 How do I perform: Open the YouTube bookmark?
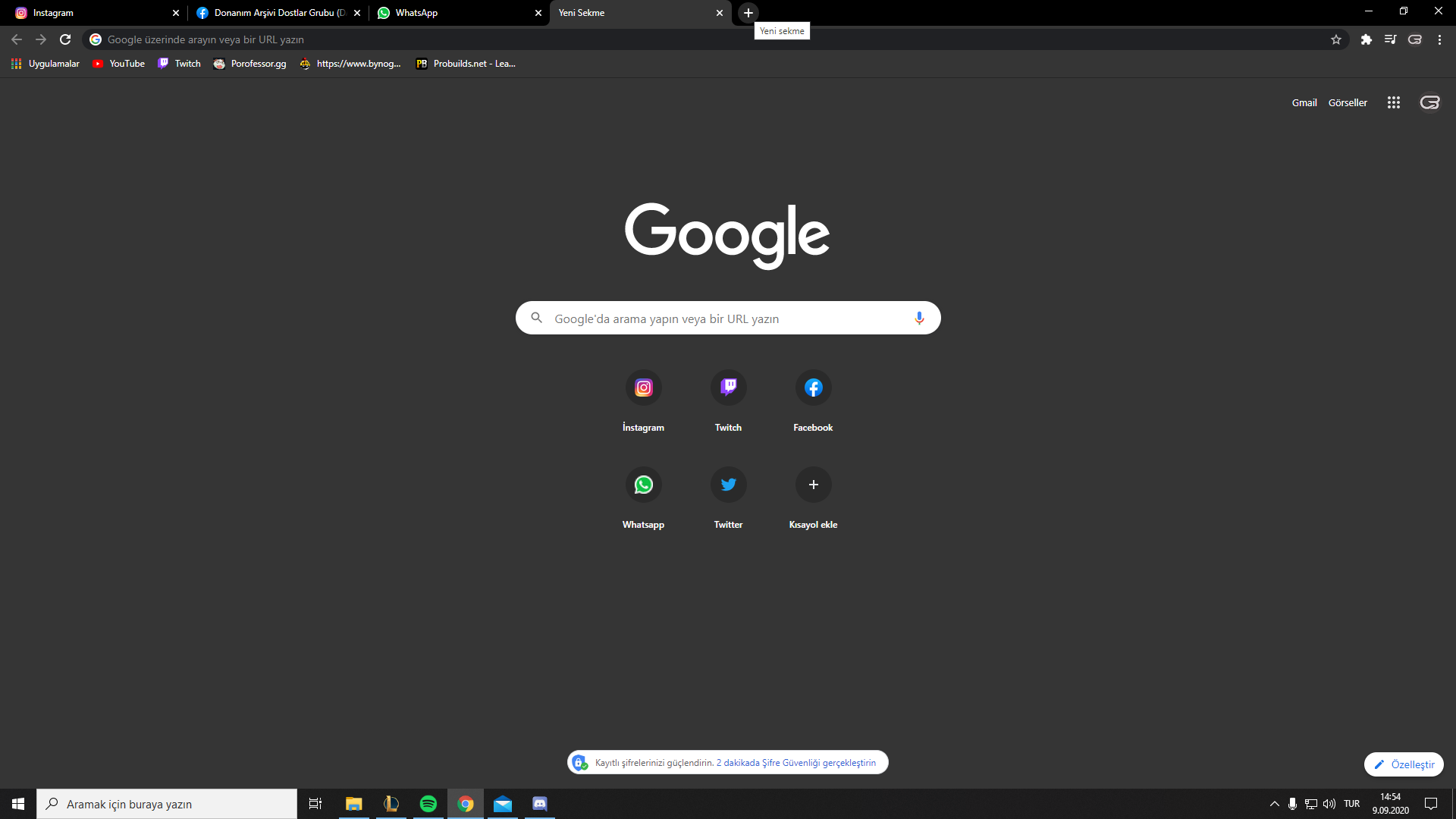pos(118,64)
